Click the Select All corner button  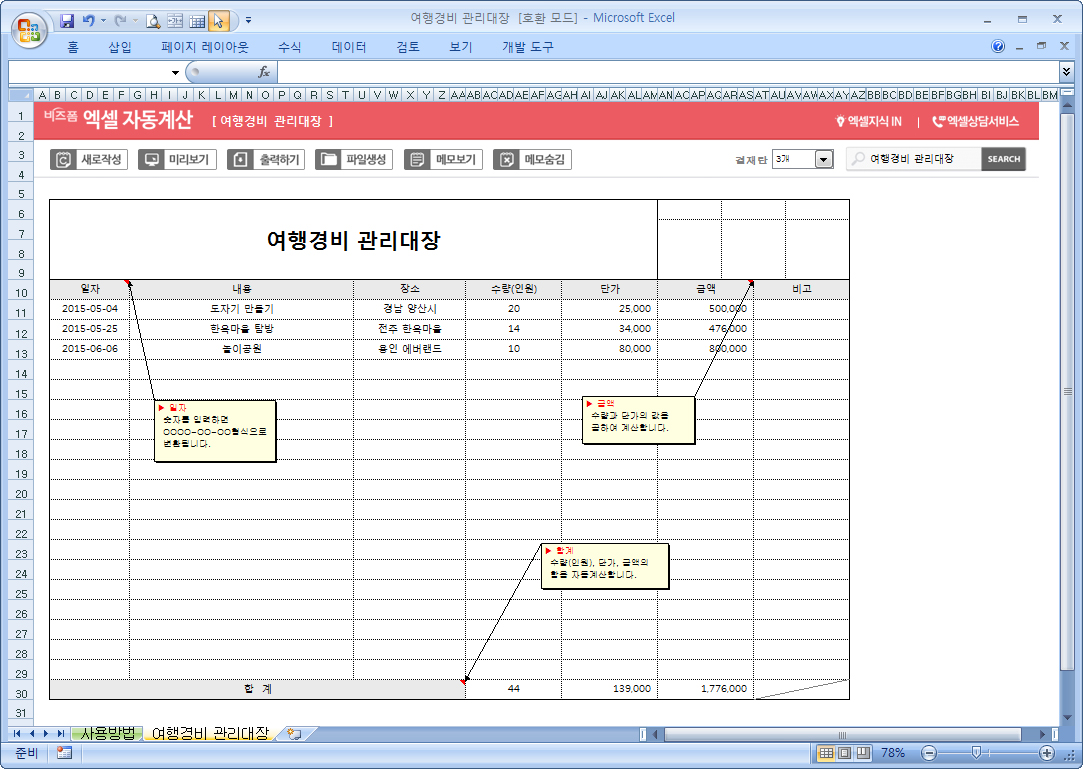click(x=20, y=95)
